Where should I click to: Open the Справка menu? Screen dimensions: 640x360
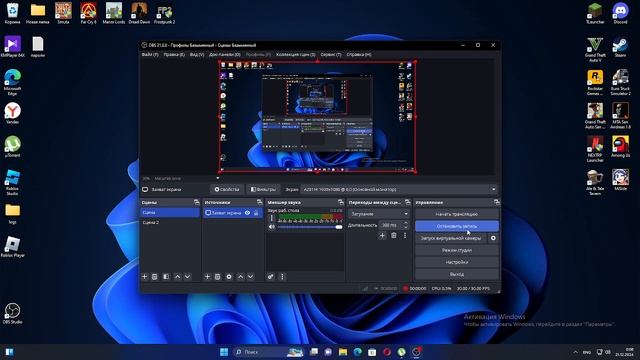pos(359,54)
